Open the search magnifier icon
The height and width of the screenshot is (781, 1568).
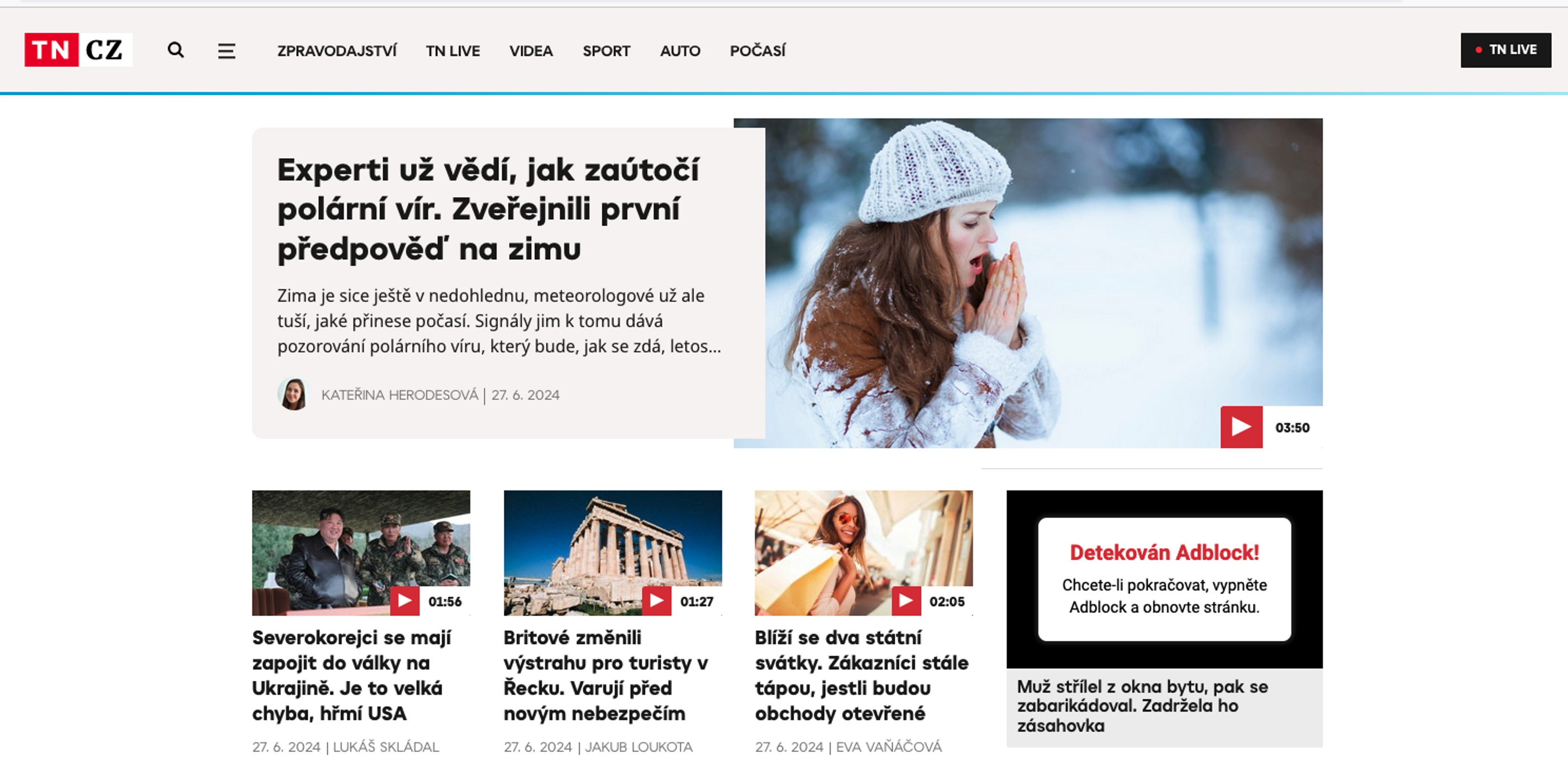[x=176, y=50]
